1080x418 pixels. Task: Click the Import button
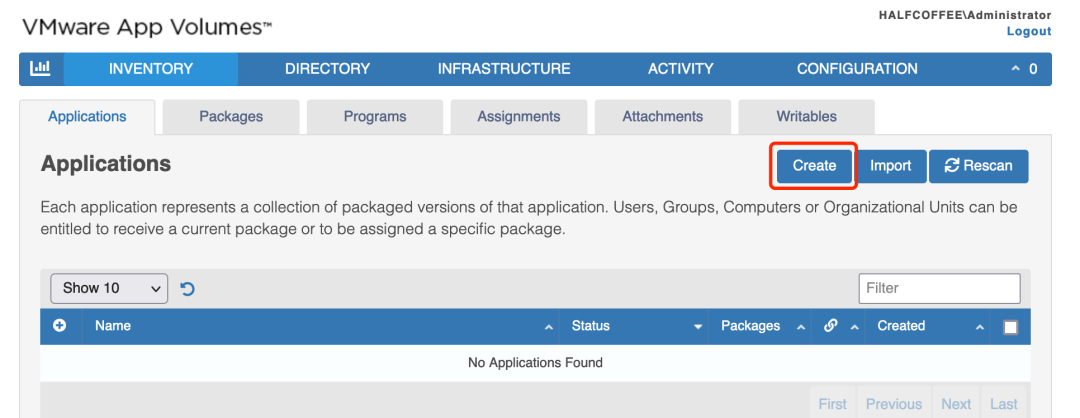point(890,166)
